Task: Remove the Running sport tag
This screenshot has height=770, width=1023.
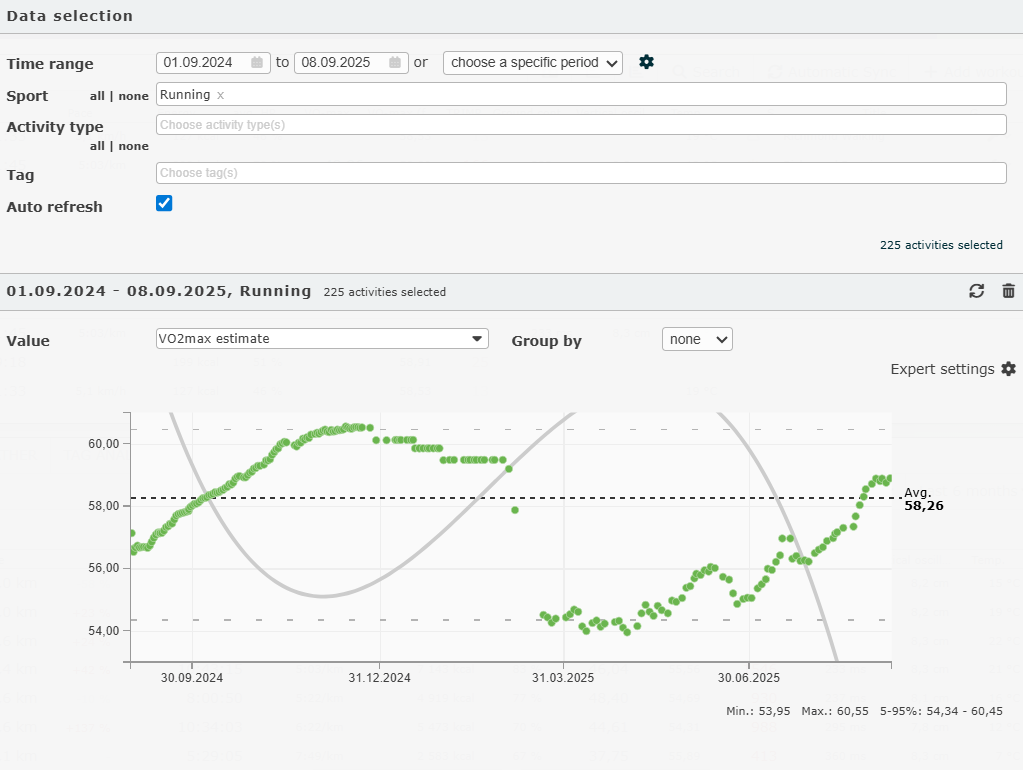Action: tap(221, 95)
